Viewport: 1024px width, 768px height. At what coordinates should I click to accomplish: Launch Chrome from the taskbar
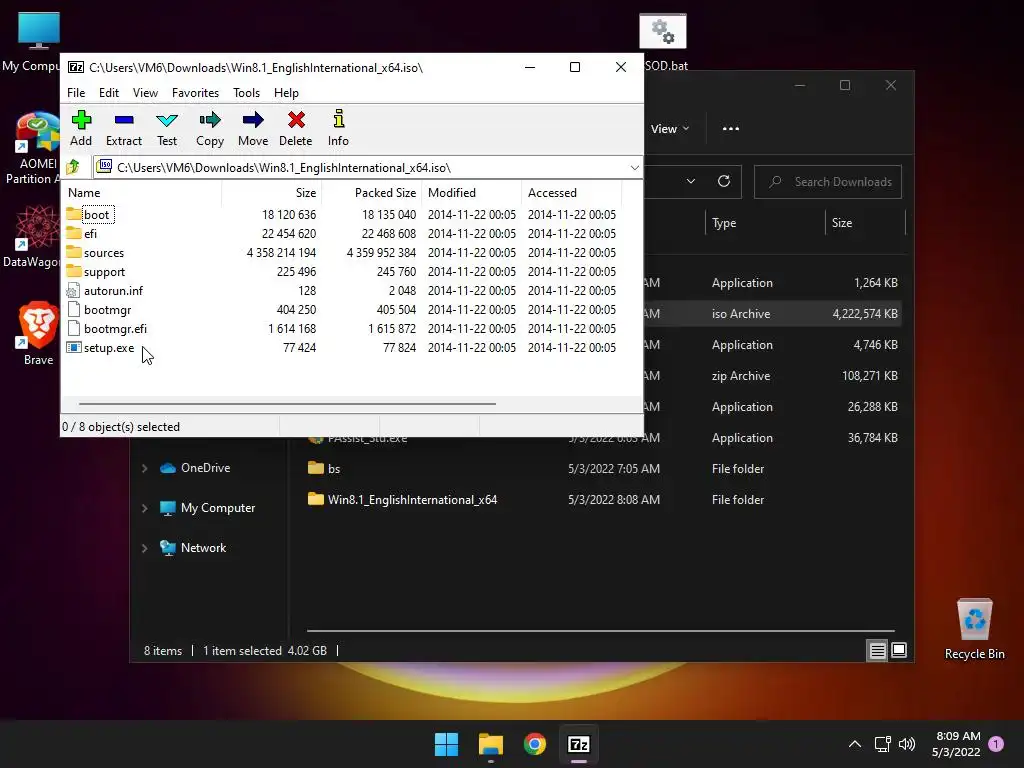tap(535, 744)
